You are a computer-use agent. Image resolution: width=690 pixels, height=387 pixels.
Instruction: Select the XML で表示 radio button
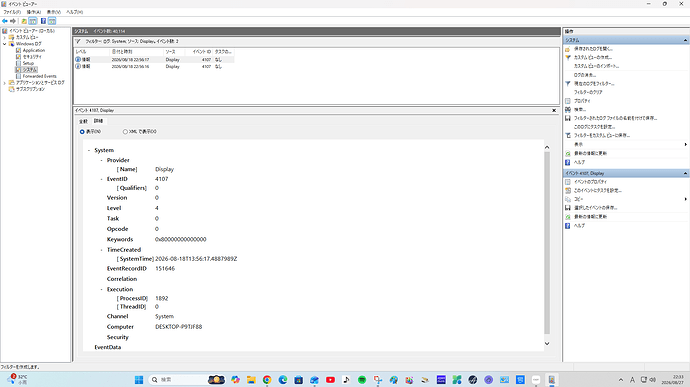click(x=125, y=132)
